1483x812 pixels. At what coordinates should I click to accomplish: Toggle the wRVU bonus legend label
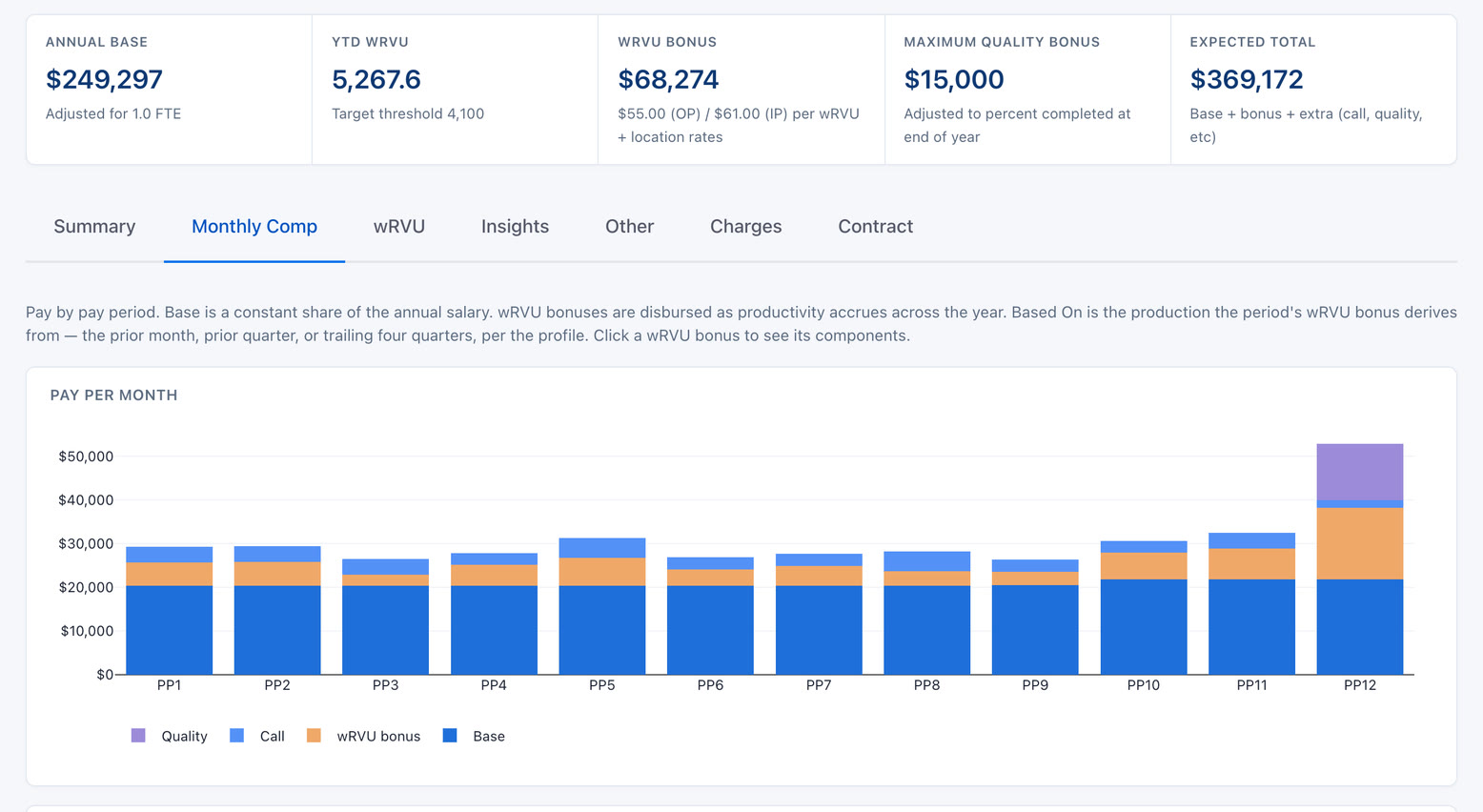[378, 737]
